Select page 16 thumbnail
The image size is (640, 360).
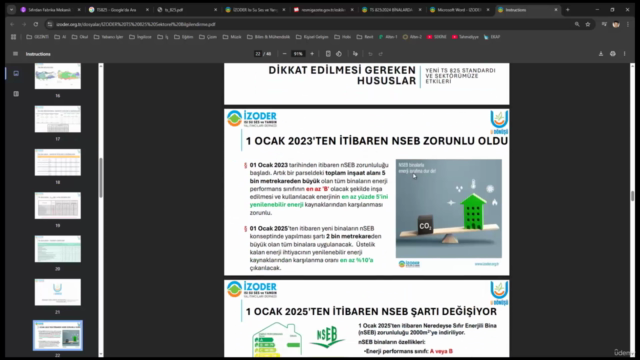coord(58,76)
